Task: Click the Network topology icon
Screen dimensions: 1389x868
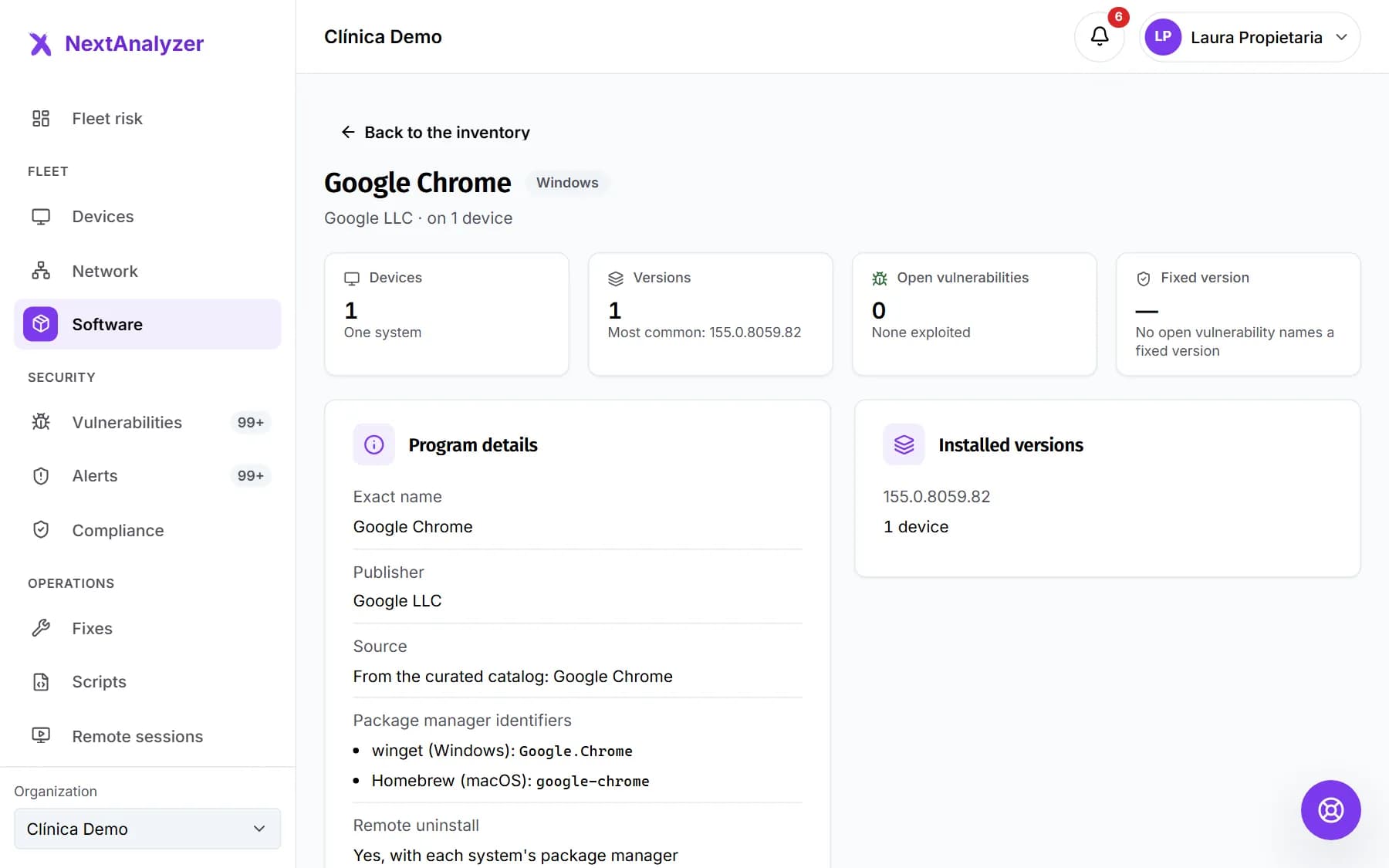Action: 41,271
